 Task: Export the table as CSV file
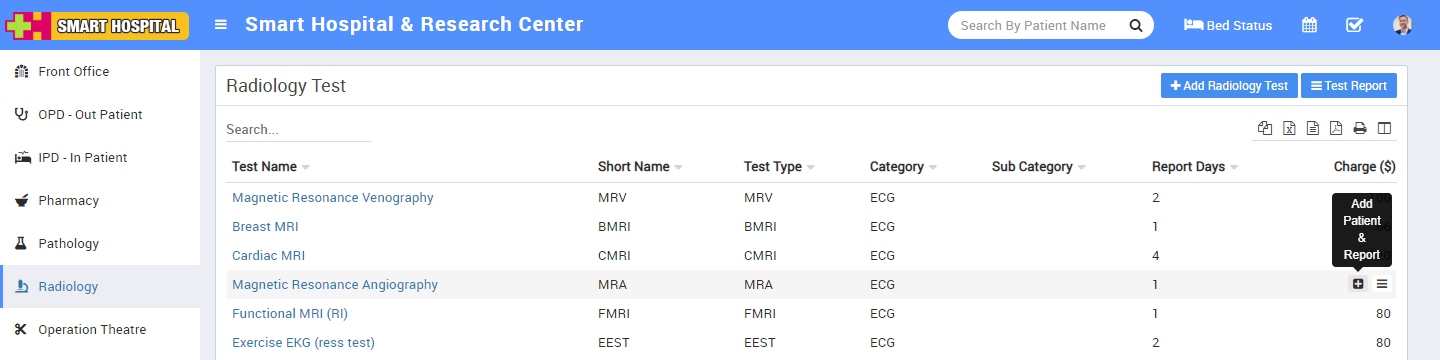1312,128
